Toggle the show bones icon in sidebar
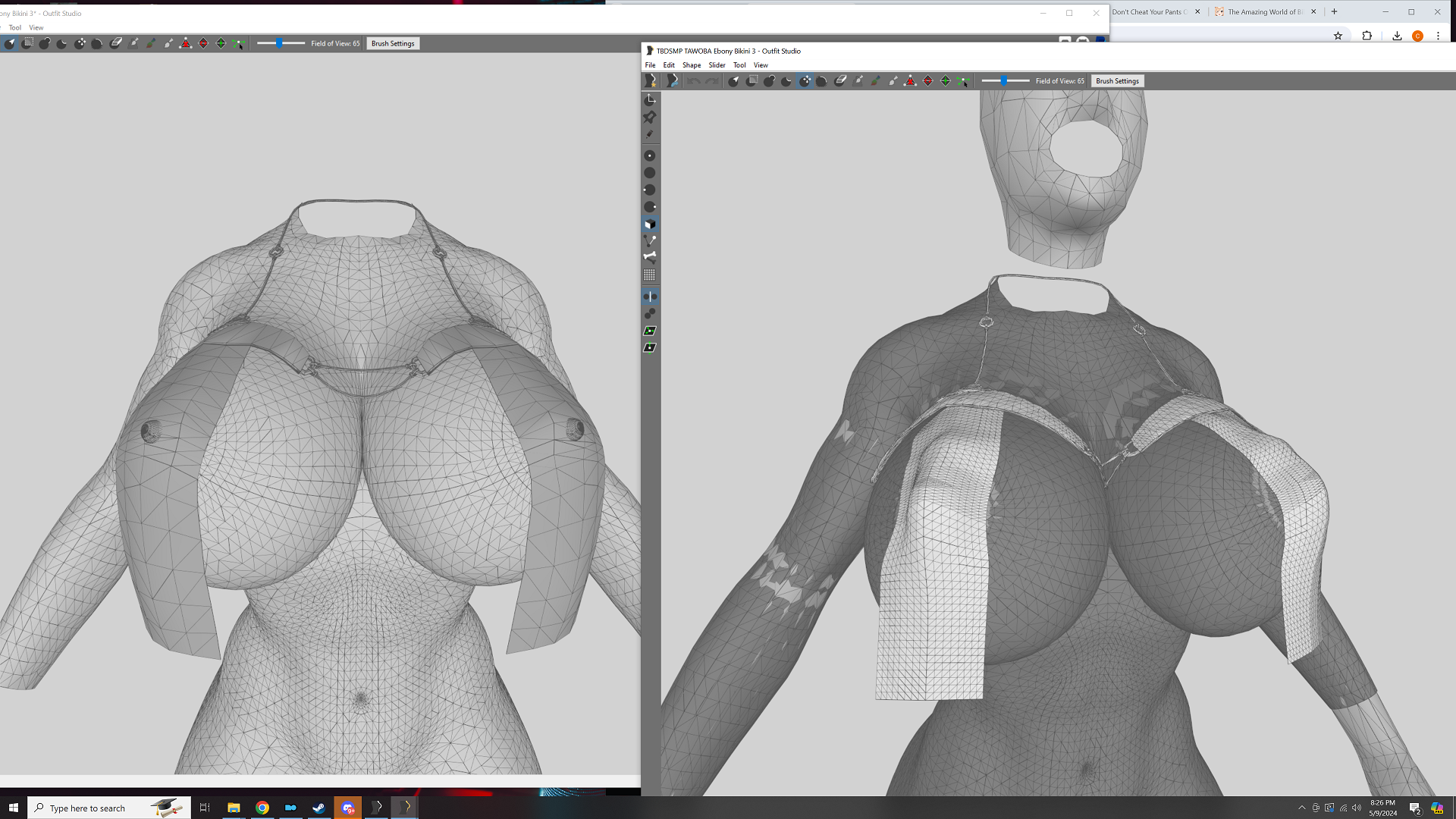The width and height of the screenshot is (1456, 819). click(x=650, y=257)
